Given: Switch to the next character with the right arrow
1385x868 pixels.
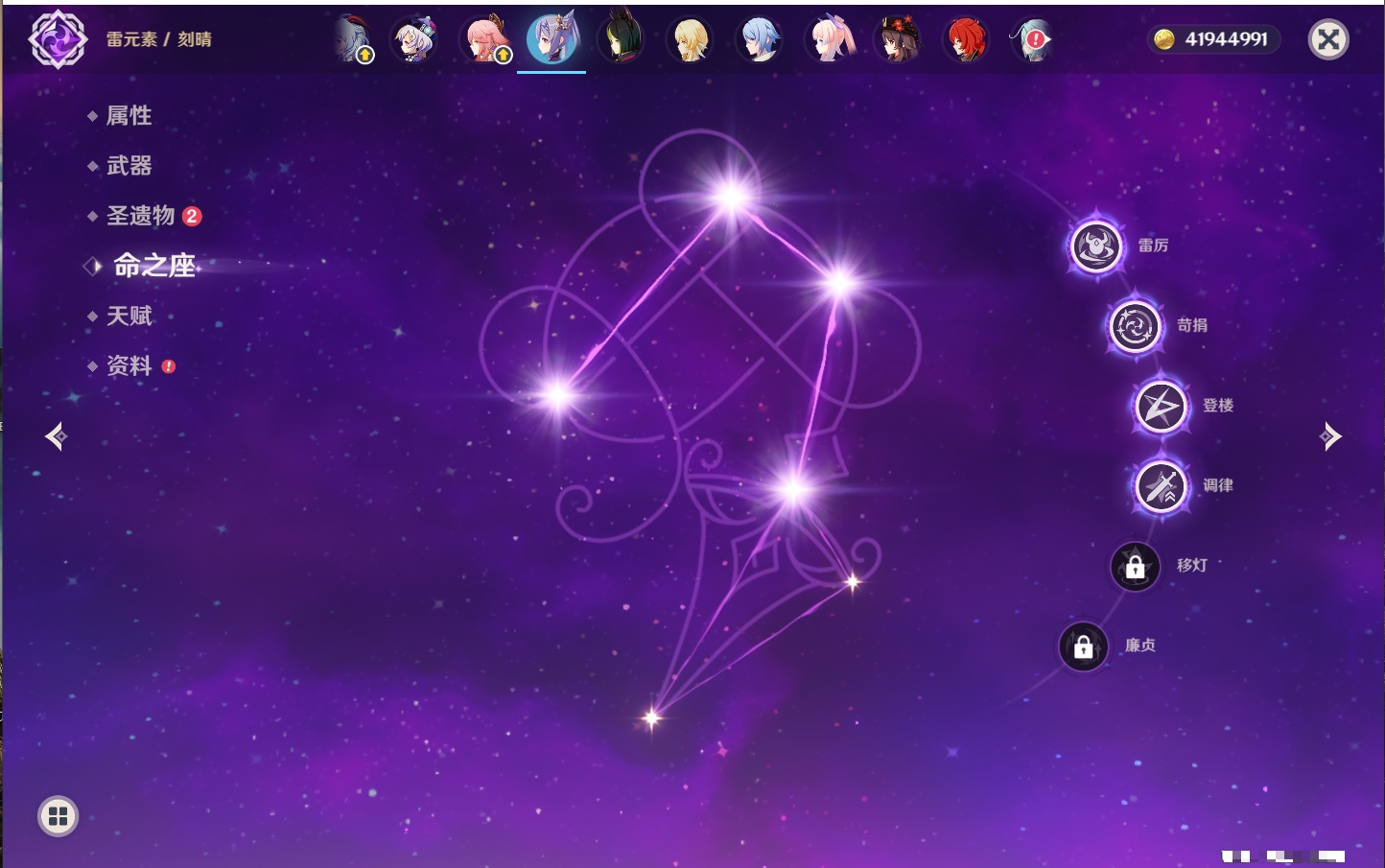Looking at the screenshot, I should pos(1329,436).
